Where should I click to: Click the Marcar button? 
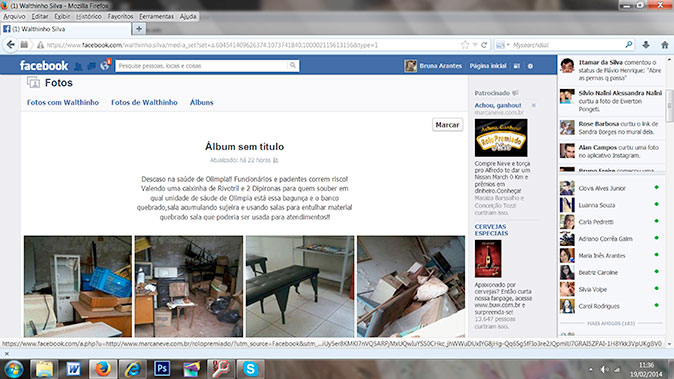pos(447,125)
